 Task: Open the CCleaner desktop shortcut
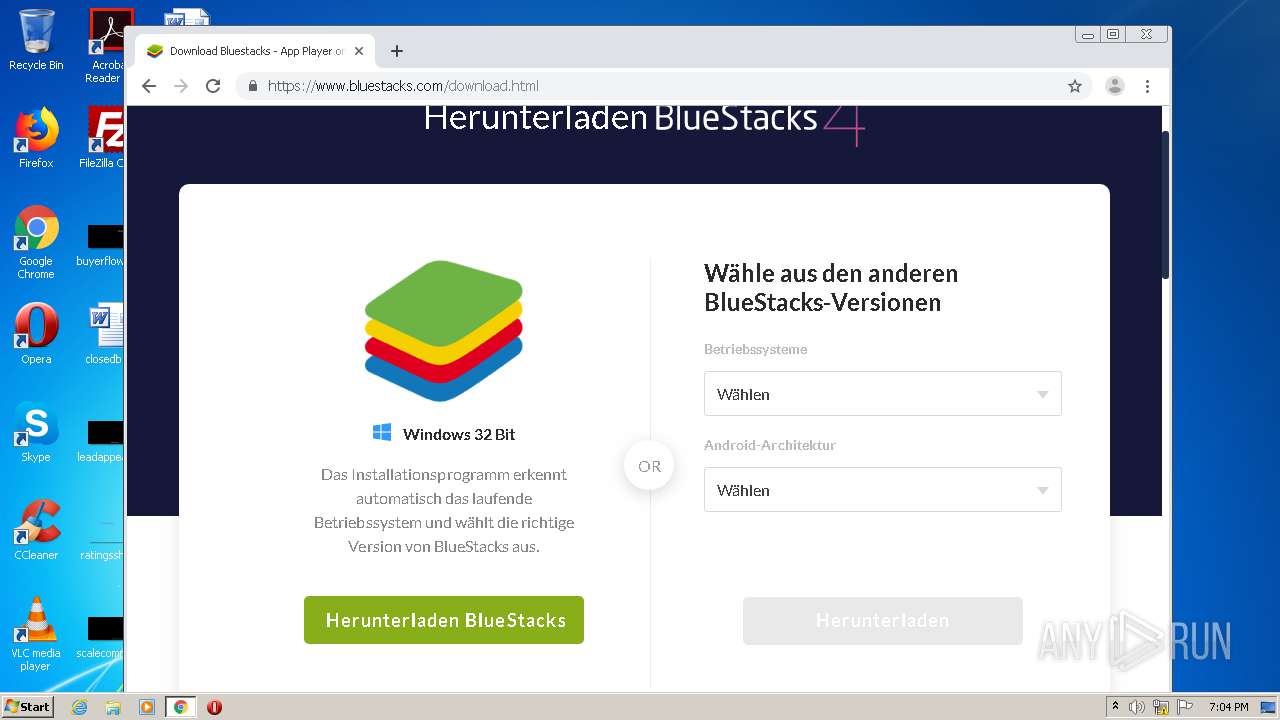pos(36,530)
